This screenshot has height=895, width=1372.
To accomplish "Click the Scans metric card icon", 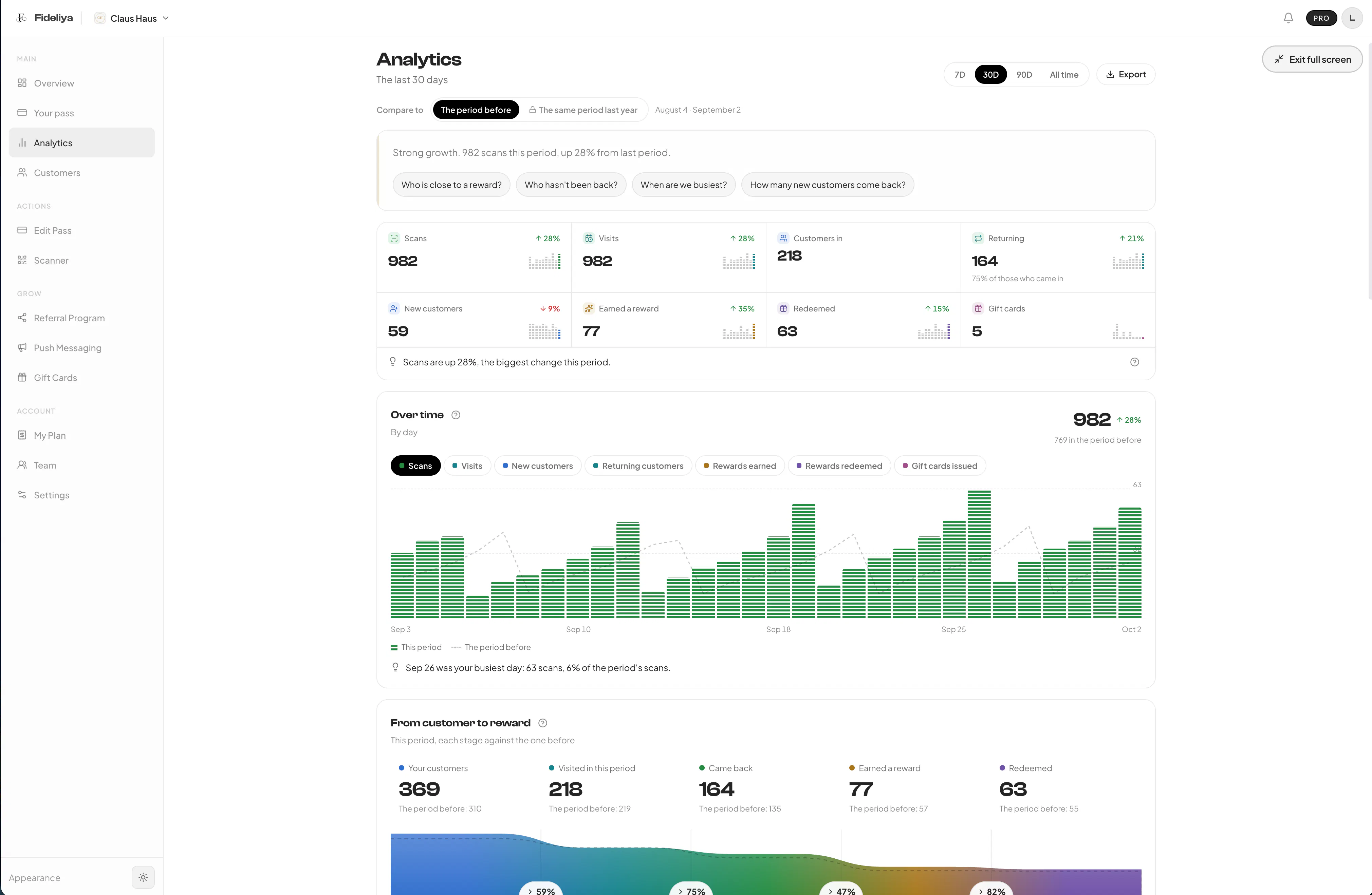I will [394, 238].
